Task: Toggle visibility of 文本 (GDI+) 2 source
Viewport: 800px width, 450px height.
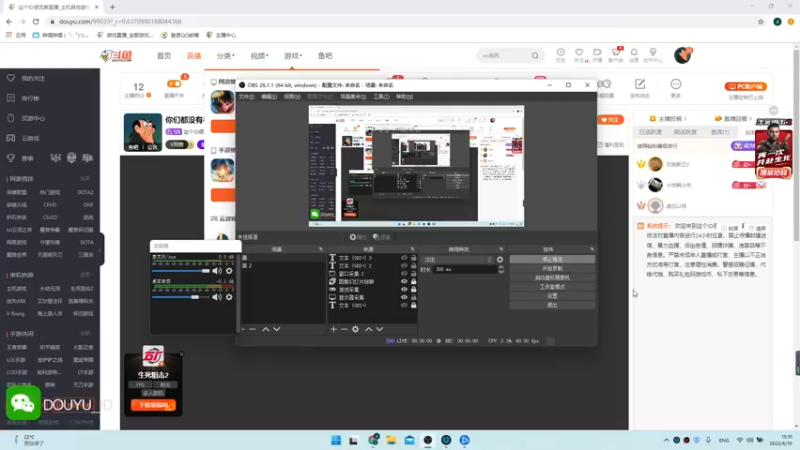Action: [x=404, y=266]
